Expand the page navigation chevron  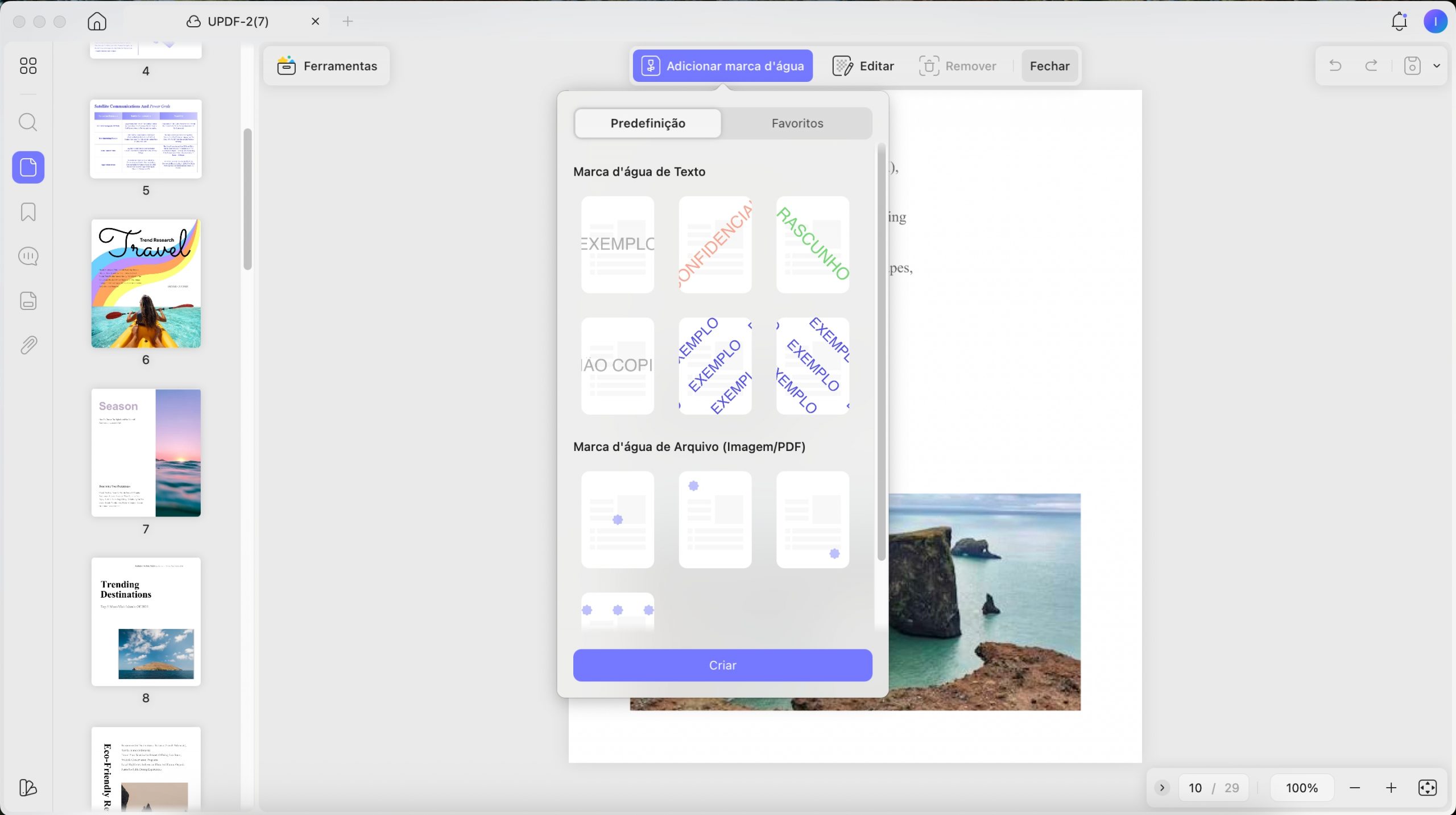(1162, 788)
